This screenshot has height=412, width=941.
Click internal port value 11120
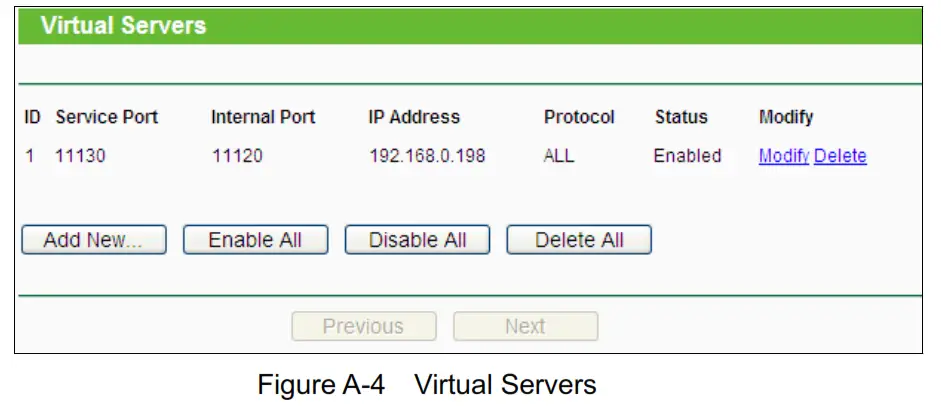pyautogui.click(x=238, y=156)
